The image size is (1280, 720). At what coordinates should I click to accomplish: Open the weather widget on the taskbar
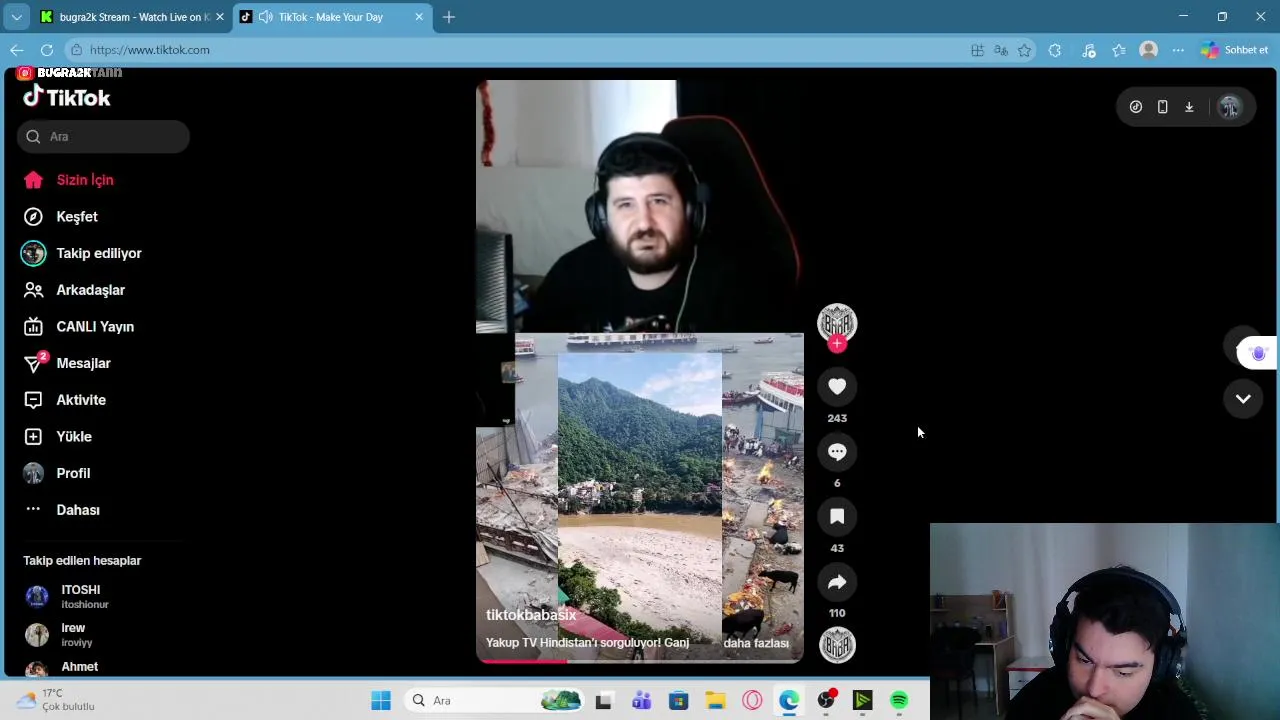coord(56,700)
